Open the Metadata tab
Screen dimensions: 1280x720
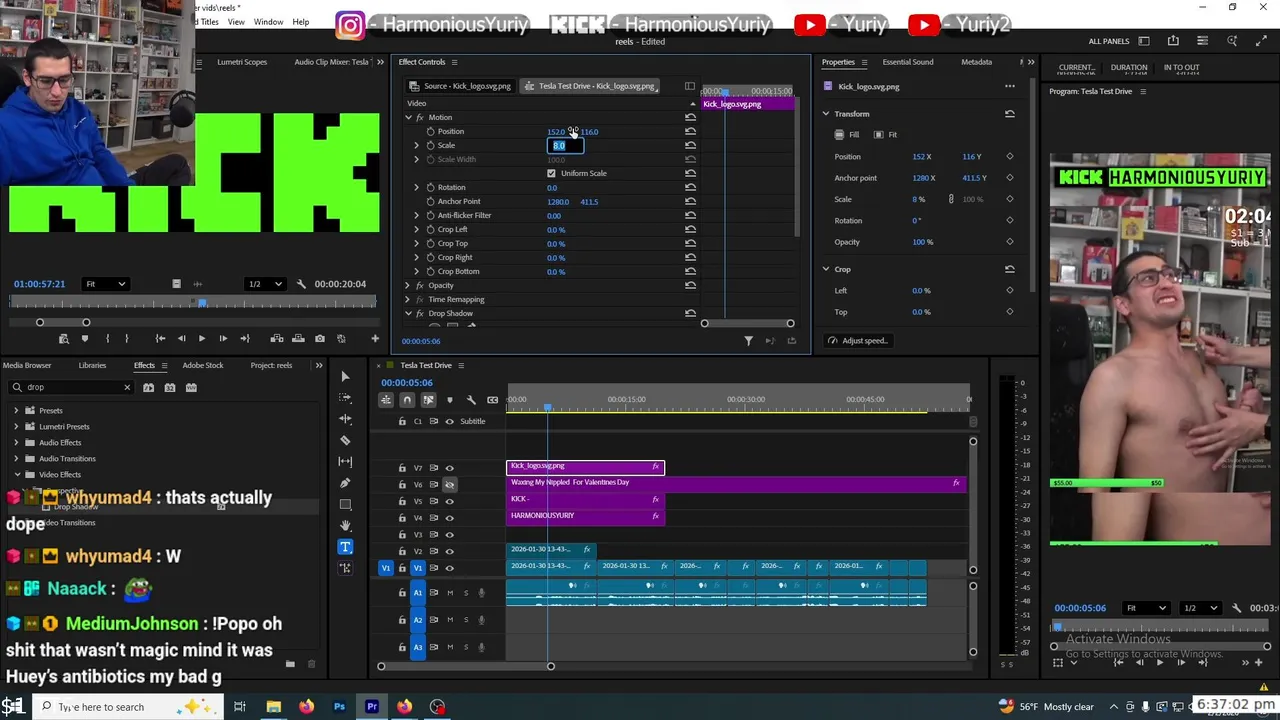coord(976,62)
